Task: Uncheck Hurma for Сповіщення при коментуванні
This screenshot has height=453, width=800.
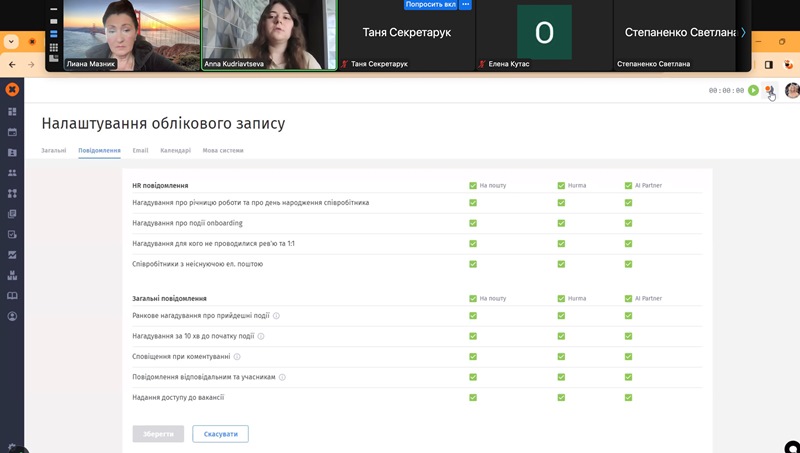Action: [x=562, y=356]
